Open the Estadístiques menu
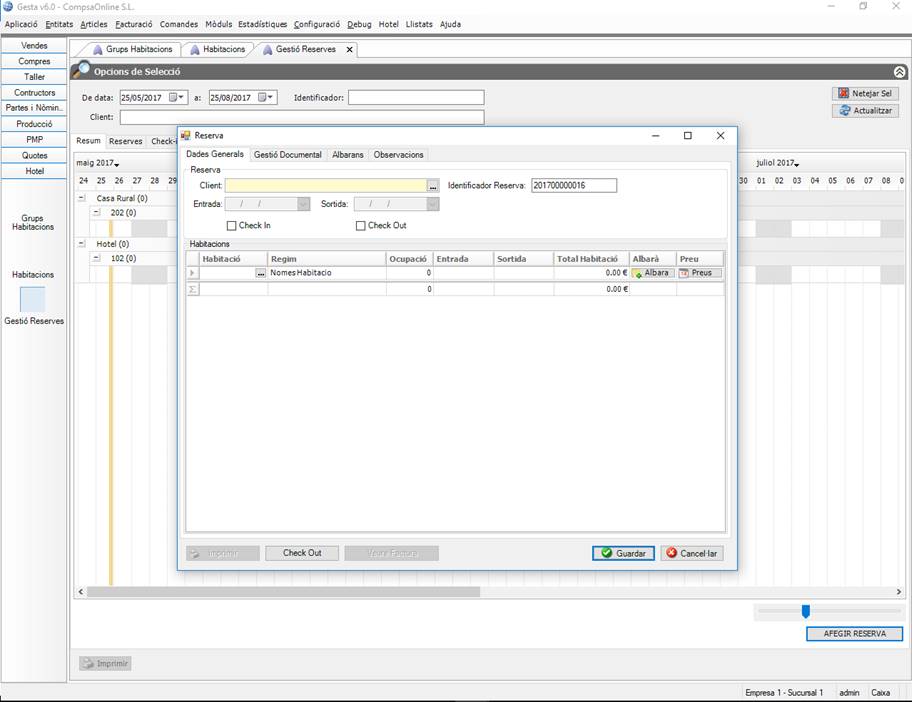The width and height of the screenshot is (912, 702). (262, 24)
